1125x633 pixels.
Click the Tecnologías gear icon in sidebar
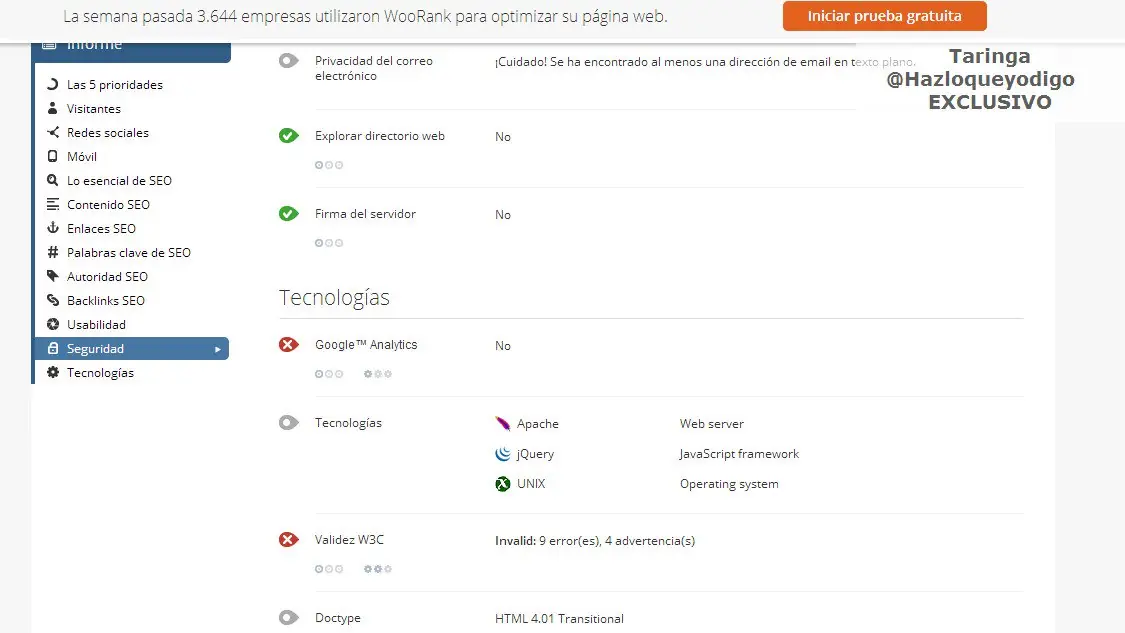click(53, 373)
